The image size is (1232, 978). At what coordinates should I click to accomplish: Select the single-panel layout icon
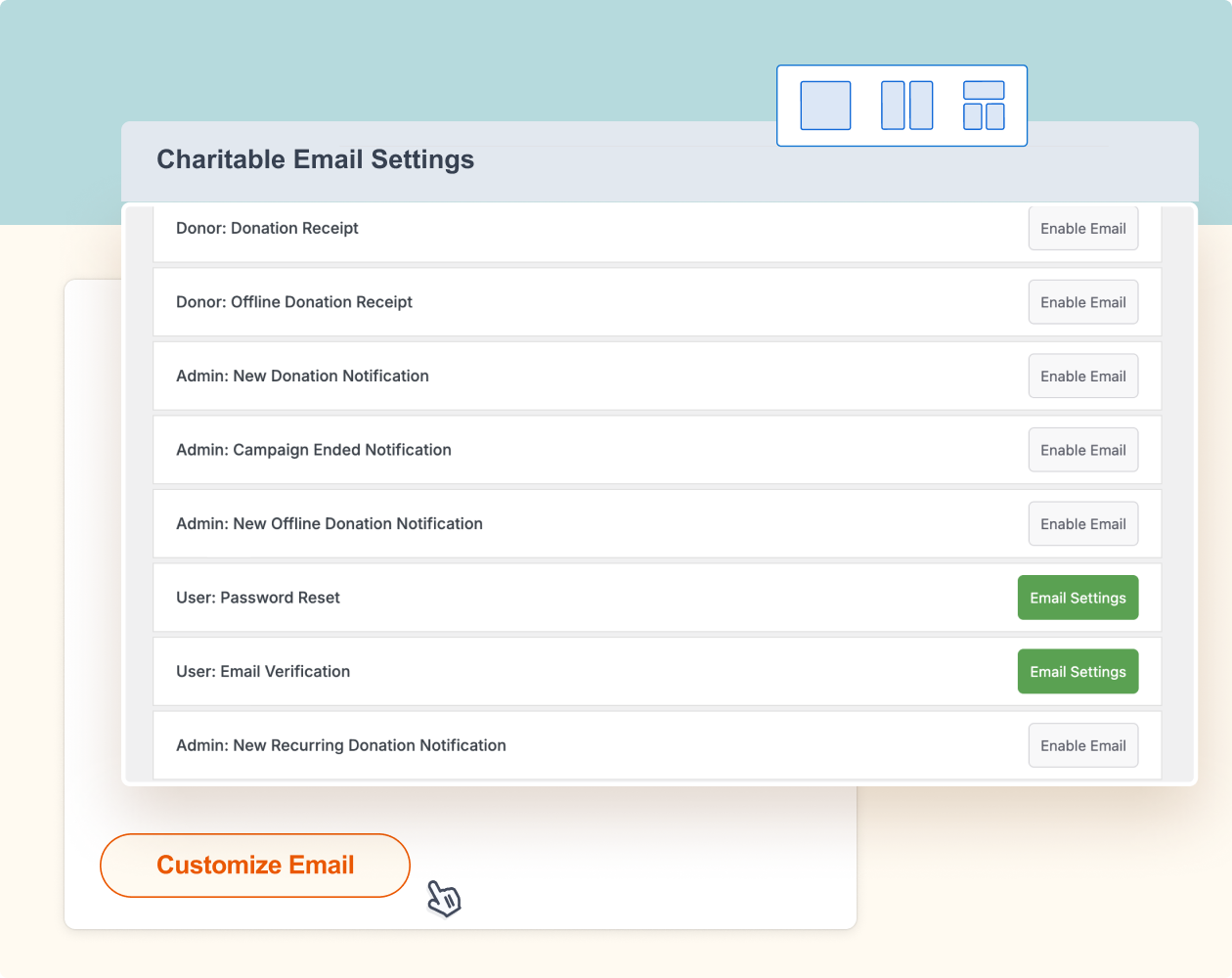[825, 105]
